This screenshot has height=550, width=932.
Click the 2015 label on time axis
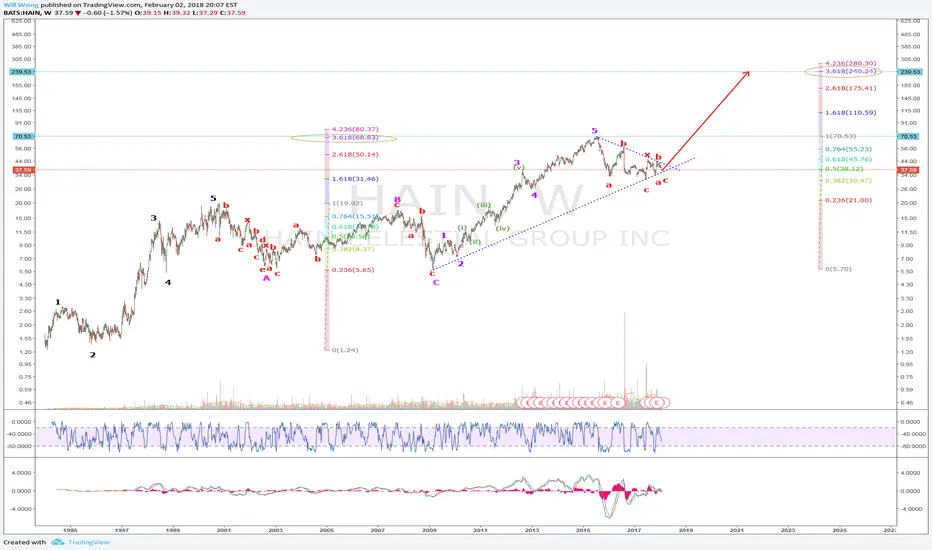pyautogui.click(x=583, y=530)
